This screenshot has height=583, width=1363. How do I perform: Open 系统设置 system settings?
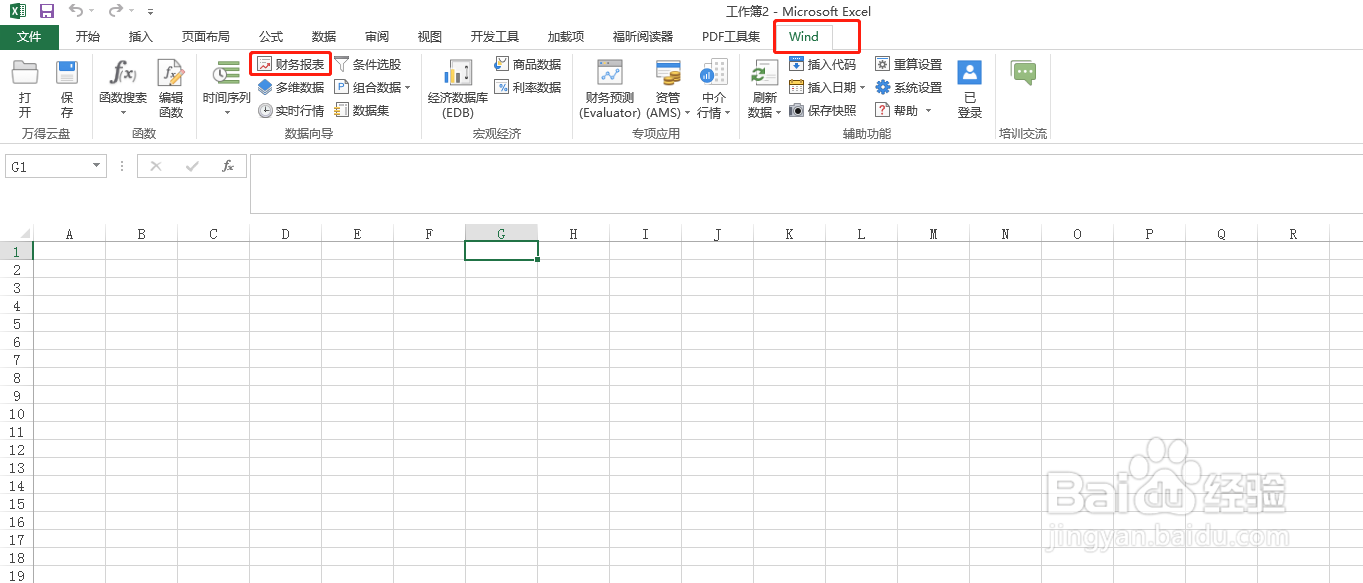pyautogui.click(x=908, y=87)
